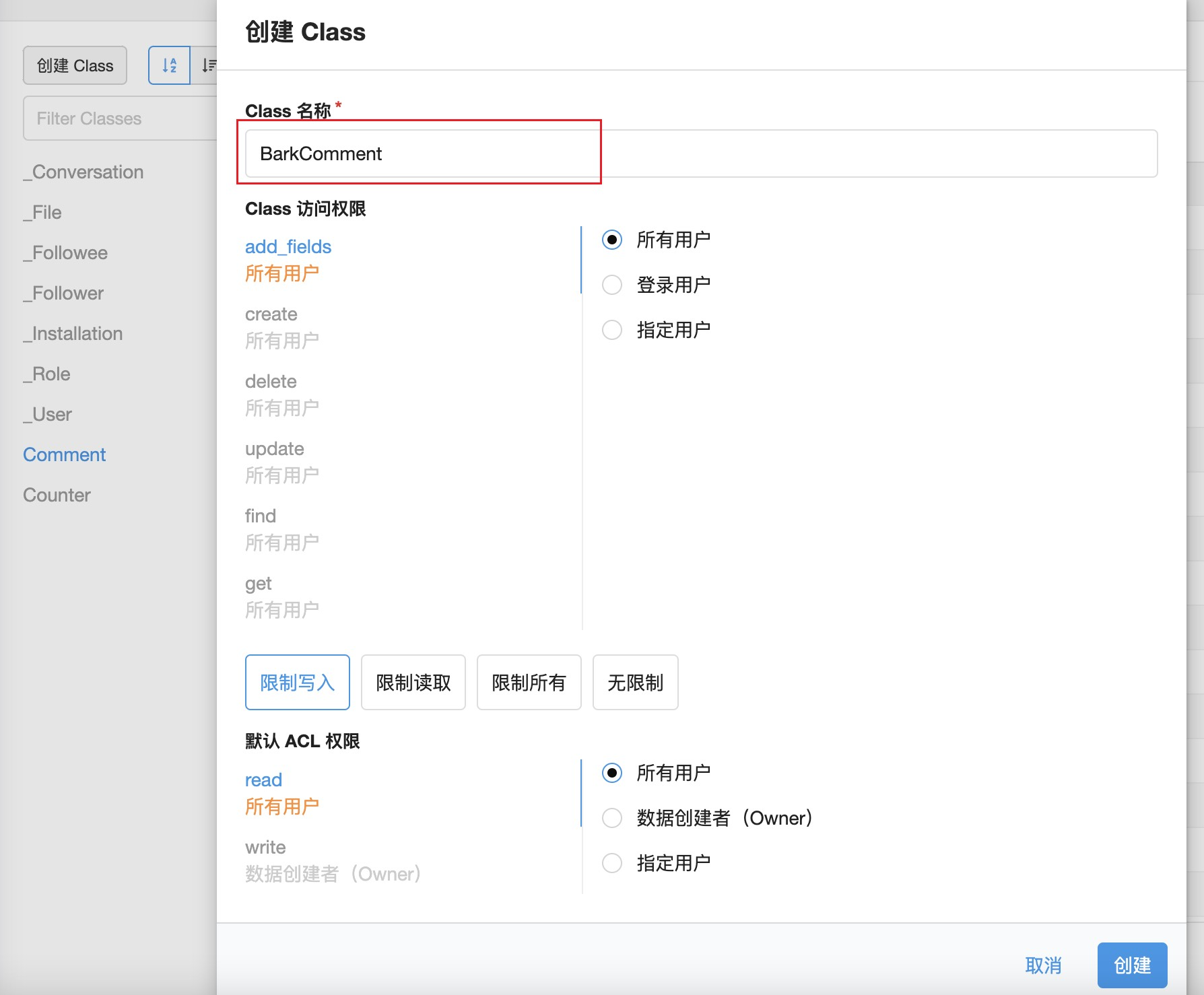Cancel the dialog with 取消

pyautogui.click(x=1043, y=965)
